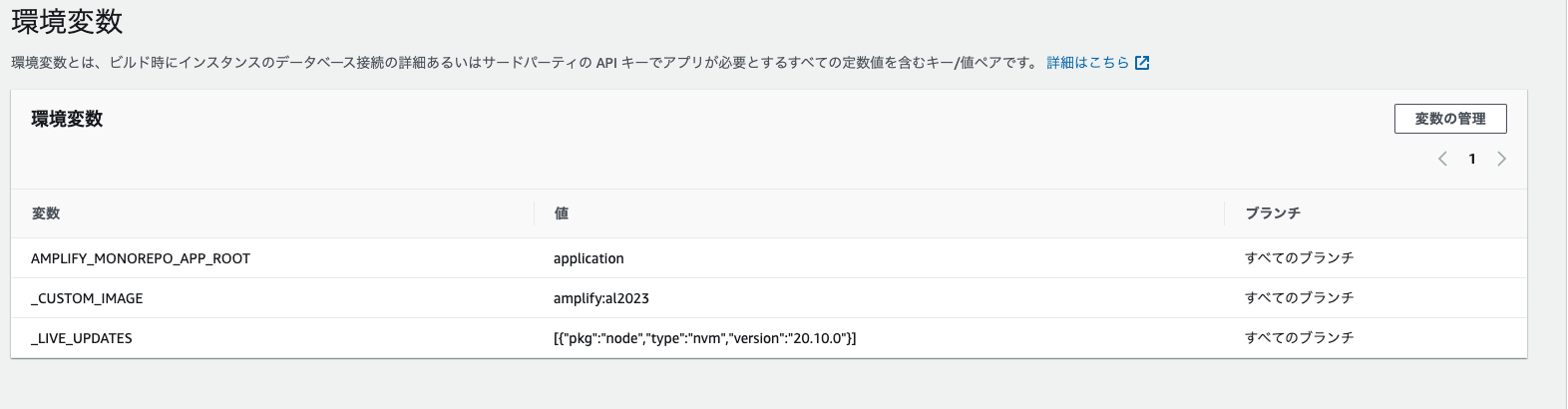Image resolution: width=1568 pixels, height=409 pixels.
Task: Click the external link icon beside 詳細はこちら
Action: (1142, 63)
